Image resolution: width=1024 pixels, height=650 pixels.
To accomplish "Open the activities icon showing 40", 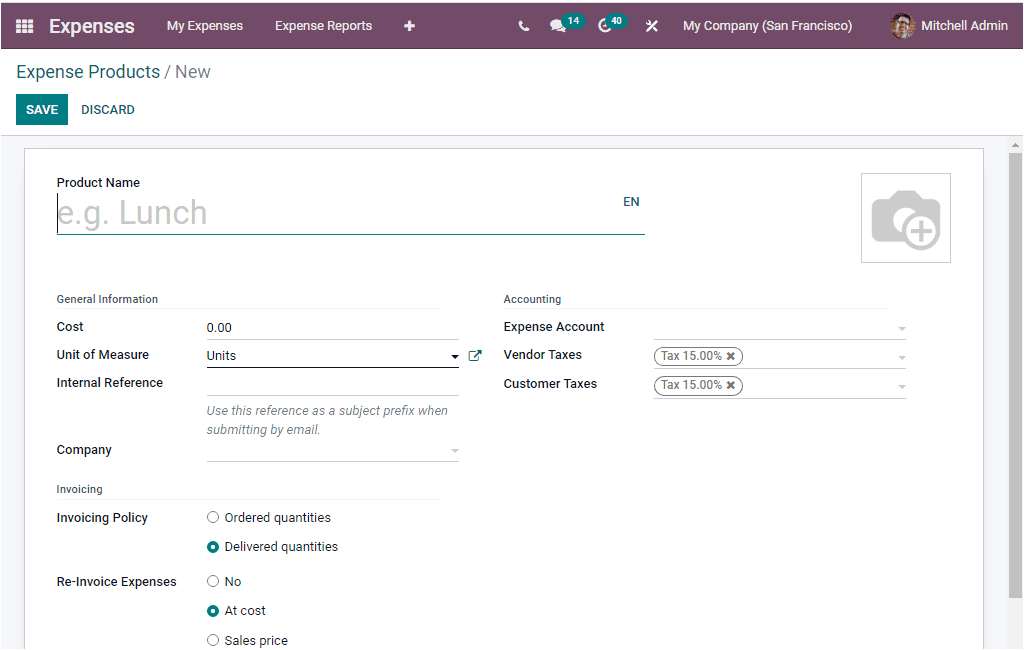I will pos(608,25).
